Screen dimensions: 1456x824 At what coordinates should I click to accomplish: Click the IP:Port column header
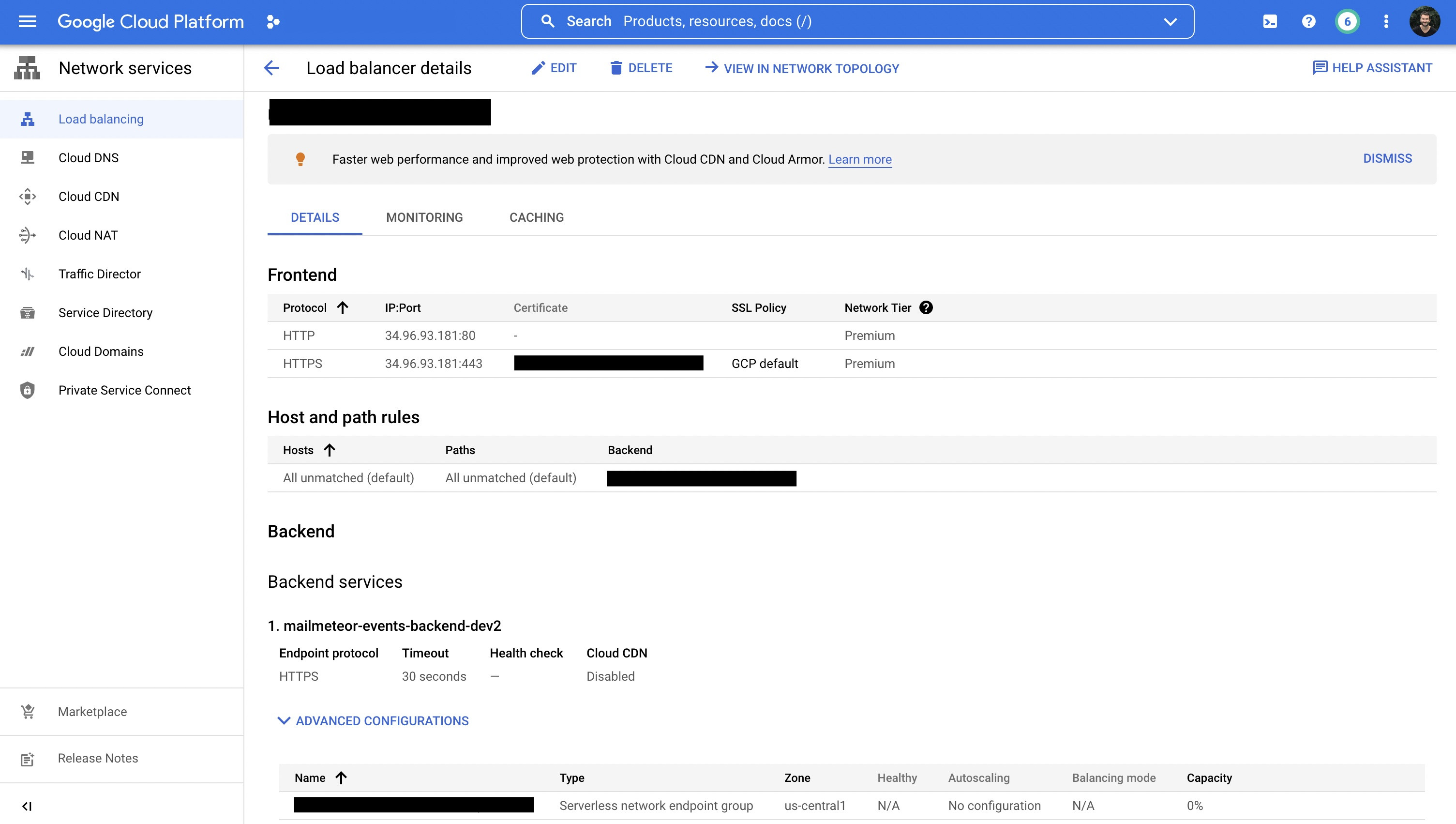coord(403,307)
